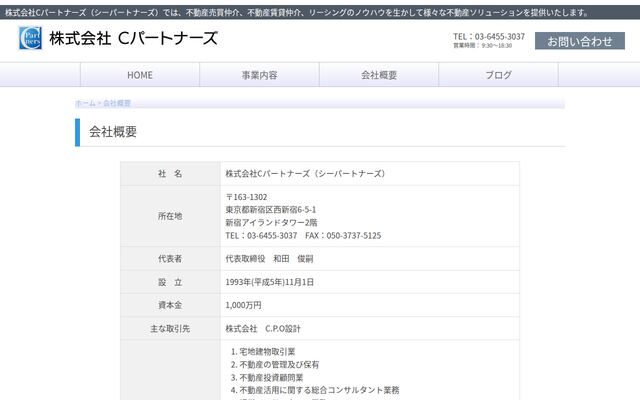Image resolution: width=640 pixels, height=400 pixels.
Task: Select list item 1. 宅地建物取引業
Action: point(263,351)
